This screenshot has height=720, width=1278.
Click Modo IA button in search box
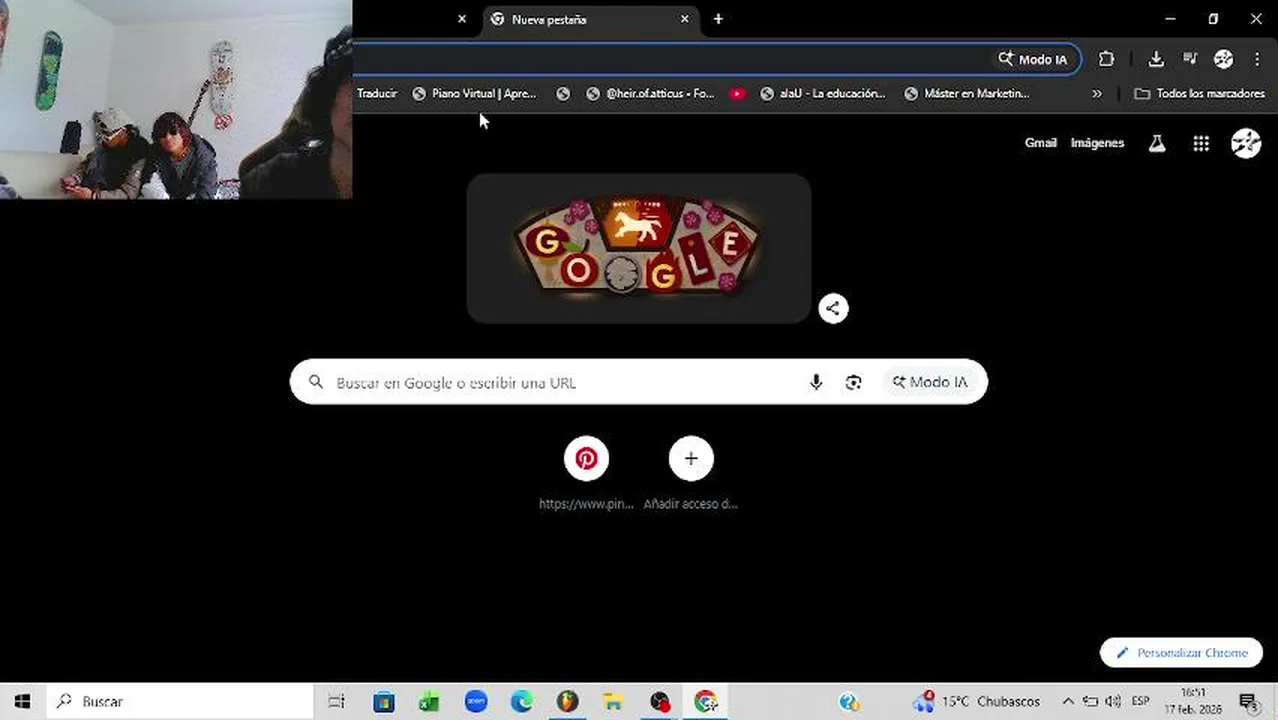tap(930, 382)
